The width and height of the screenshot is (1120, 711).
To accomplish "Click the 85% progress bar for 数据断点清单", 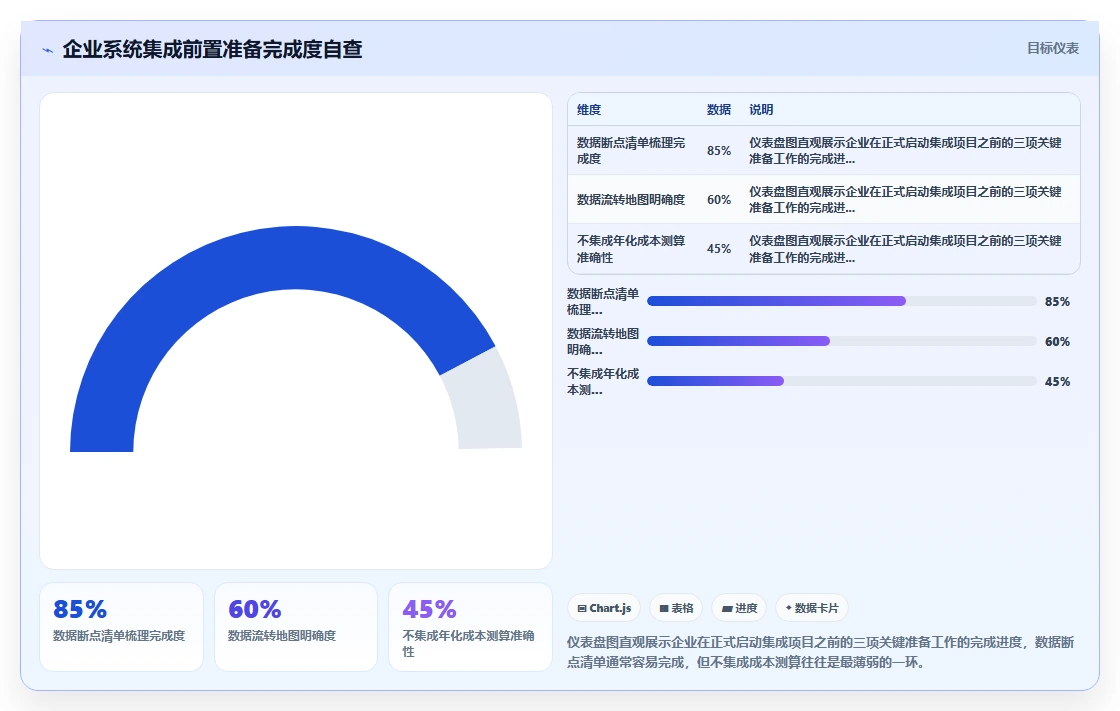I will pyautogui.click(x=841, y=302).
